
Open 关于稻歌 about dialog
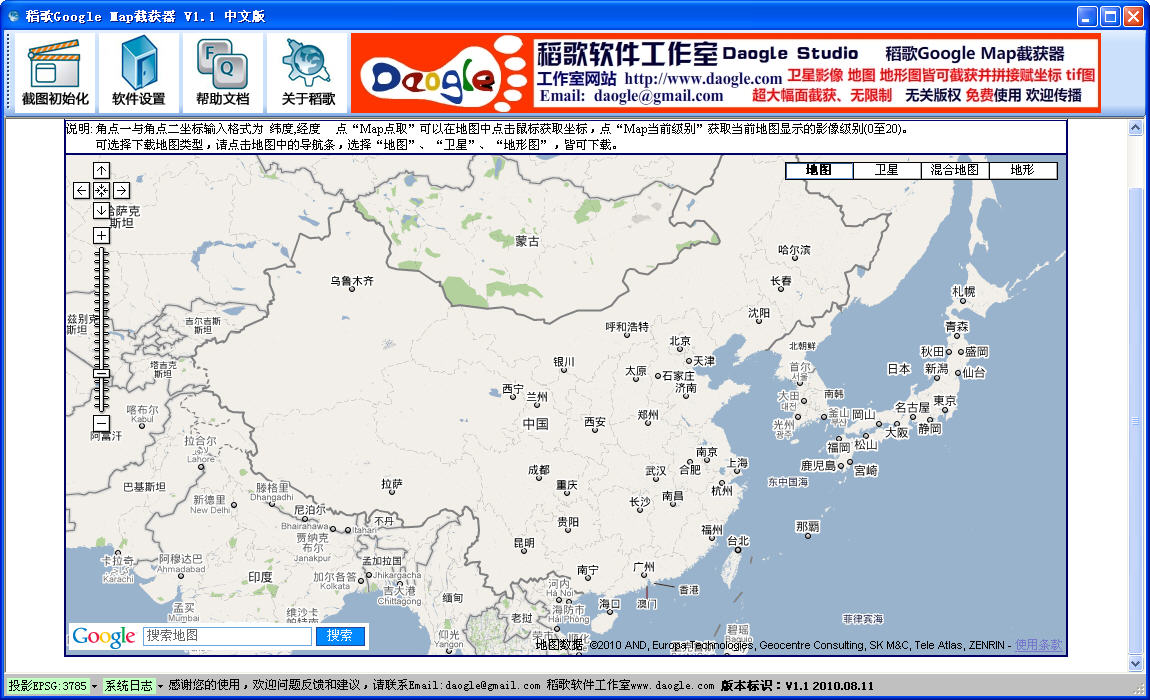tap(308, 73)
